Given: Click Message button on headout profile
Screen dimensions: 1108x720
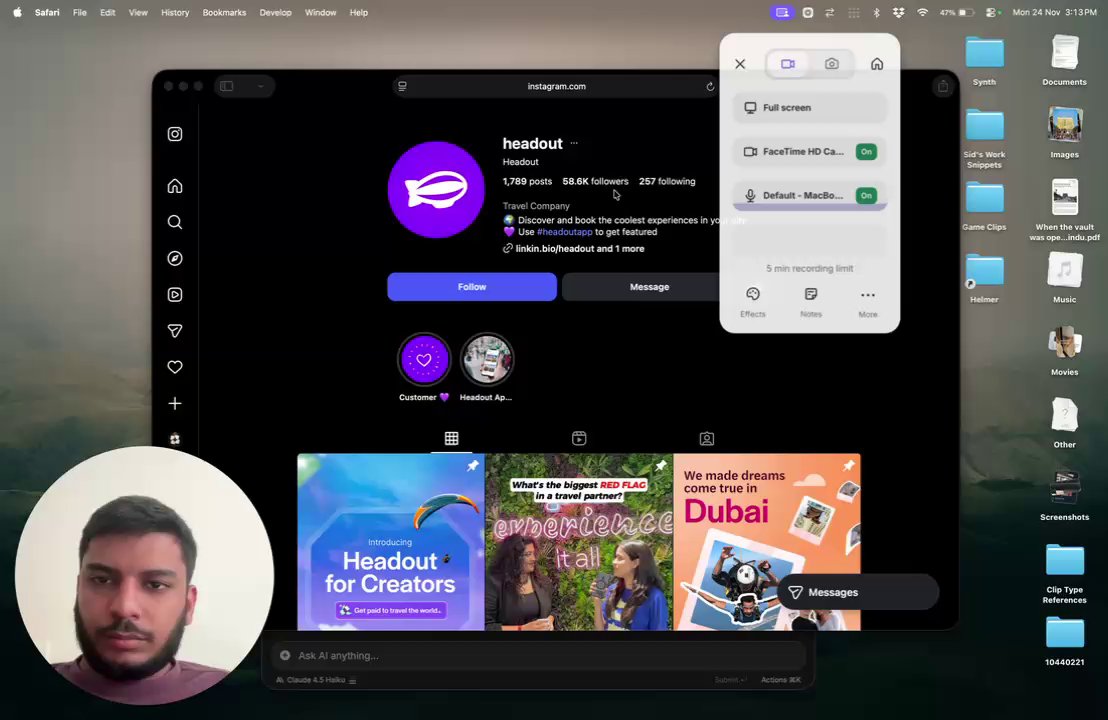Looking at the screenshot, I should click(649, 287).
